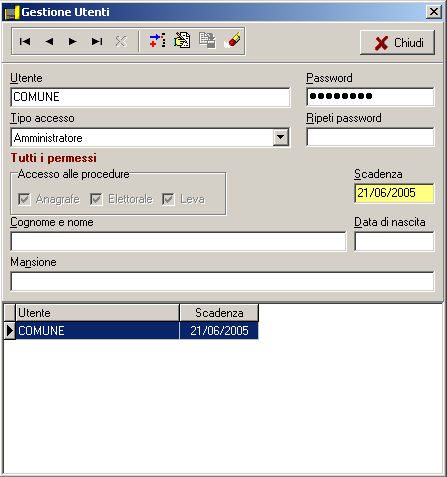
Task: Focus the Ripeti password field
Action: click(x=370, y=137)
